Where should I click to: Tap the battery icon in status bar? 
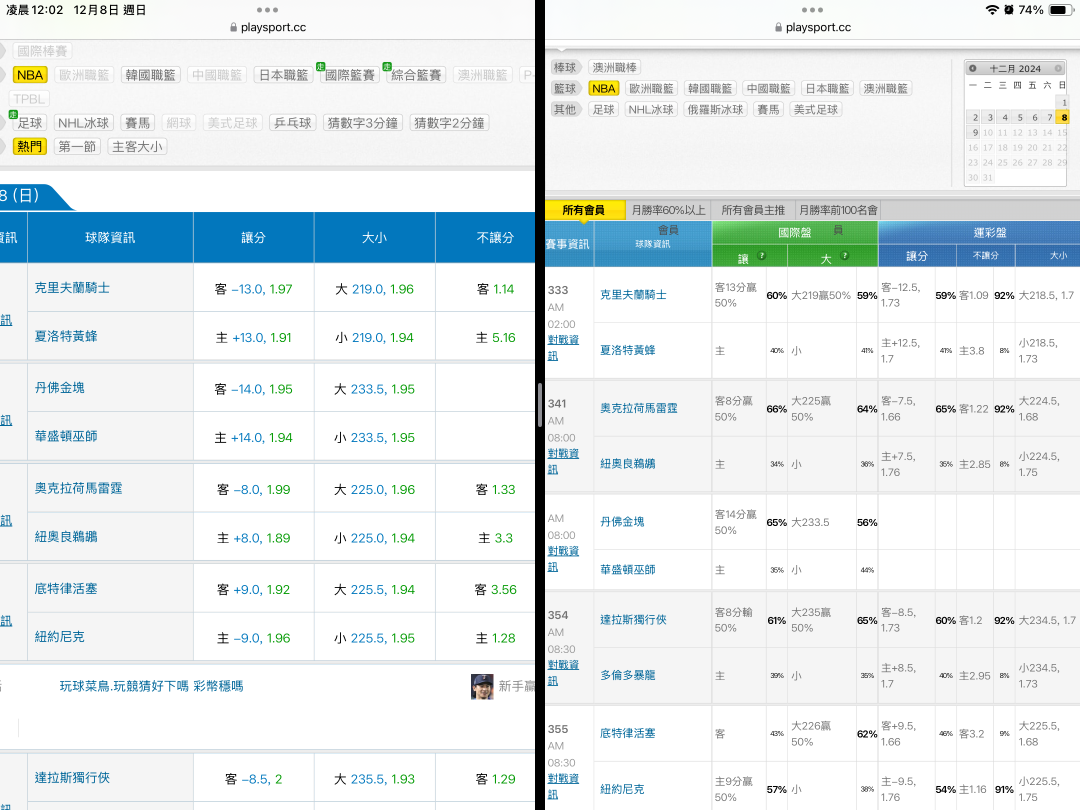tap(1059, 10)
